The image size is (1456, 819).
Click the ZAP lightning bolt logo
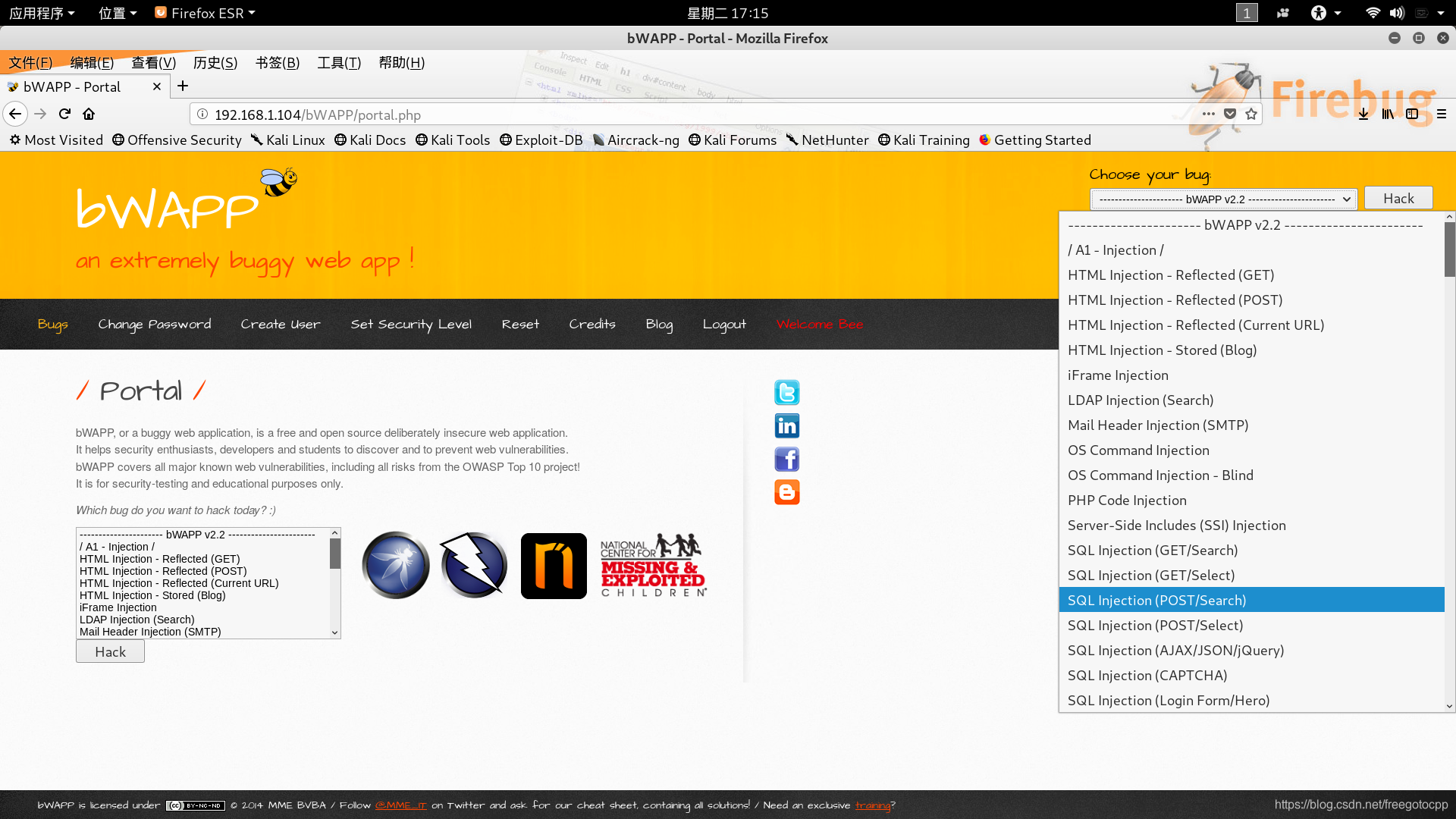point(474,565)
